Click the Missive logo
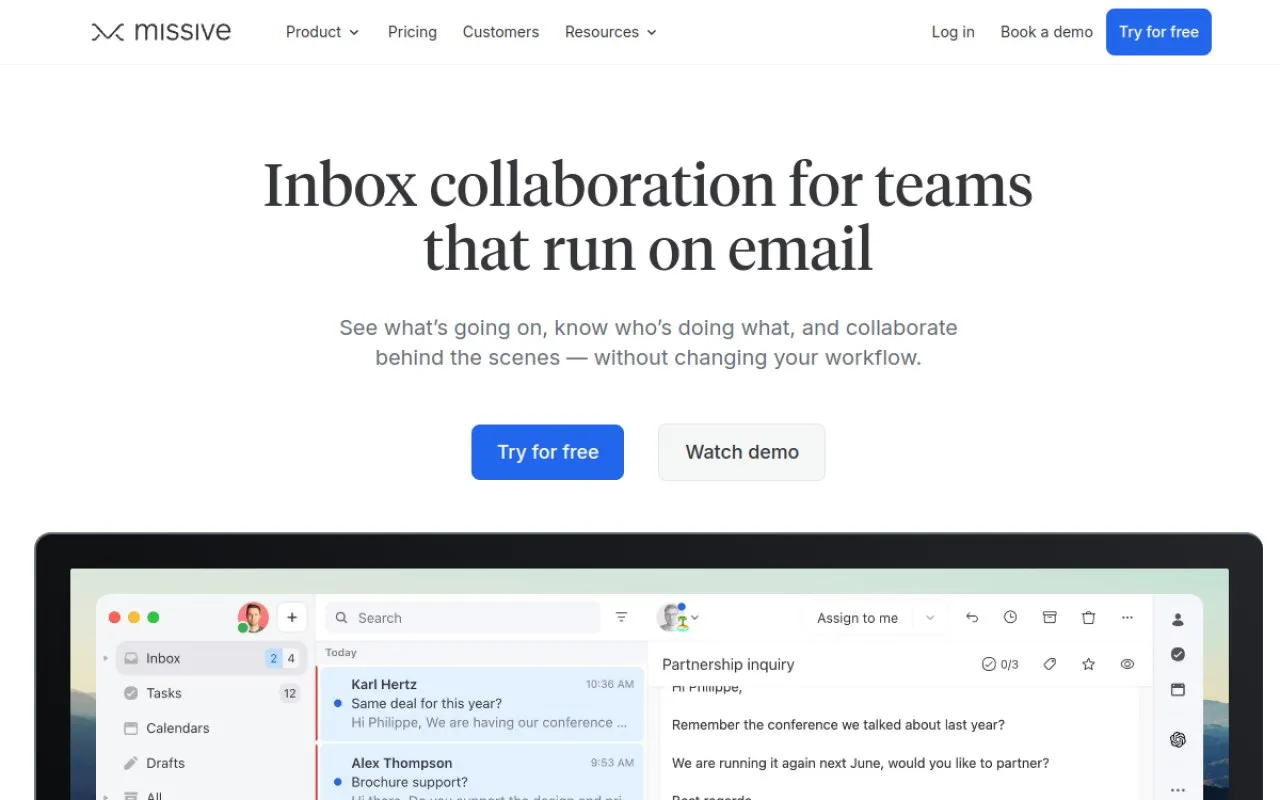 point(161,32)
